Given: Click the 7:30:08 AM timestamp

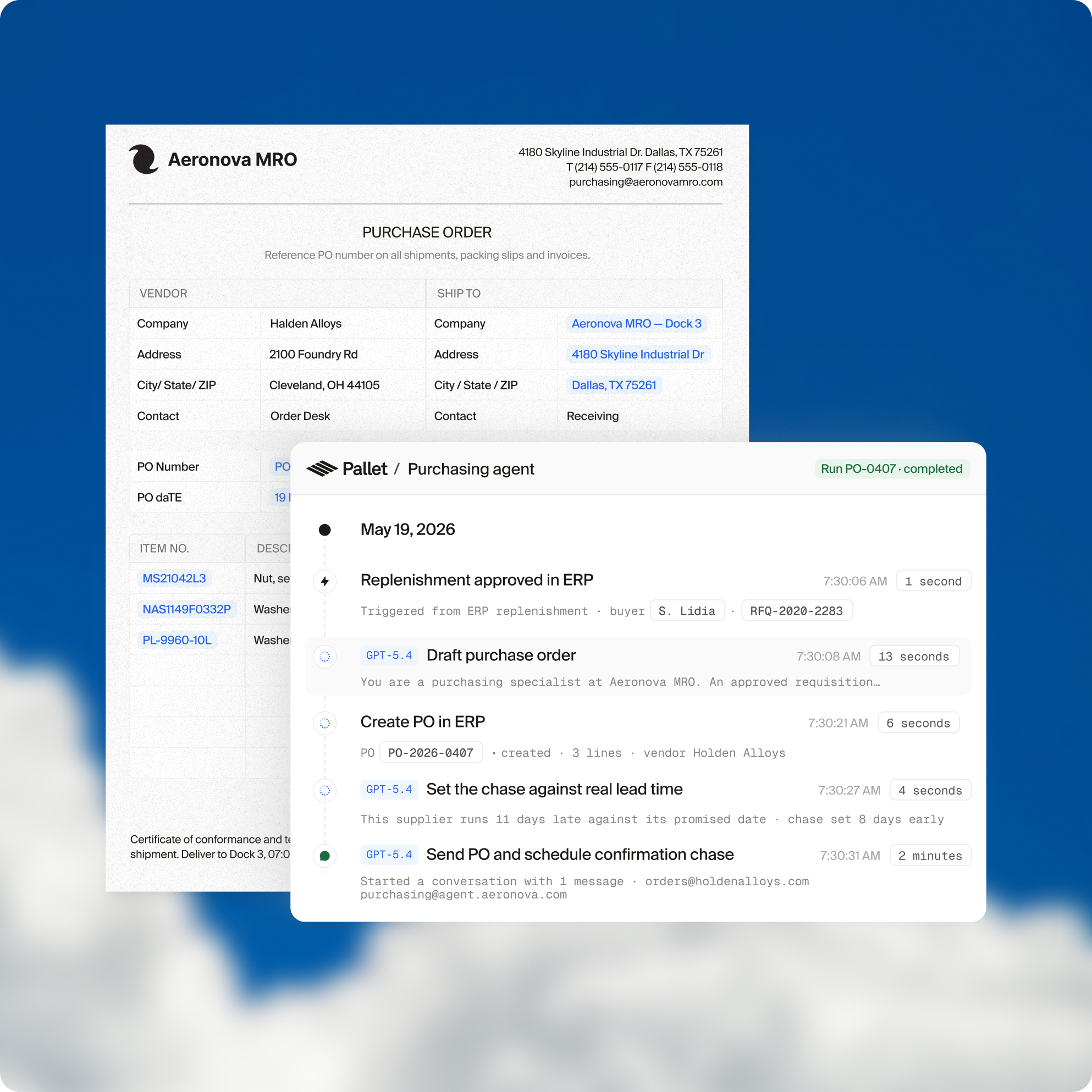Looking at the screenshot, I should (829, 656).
